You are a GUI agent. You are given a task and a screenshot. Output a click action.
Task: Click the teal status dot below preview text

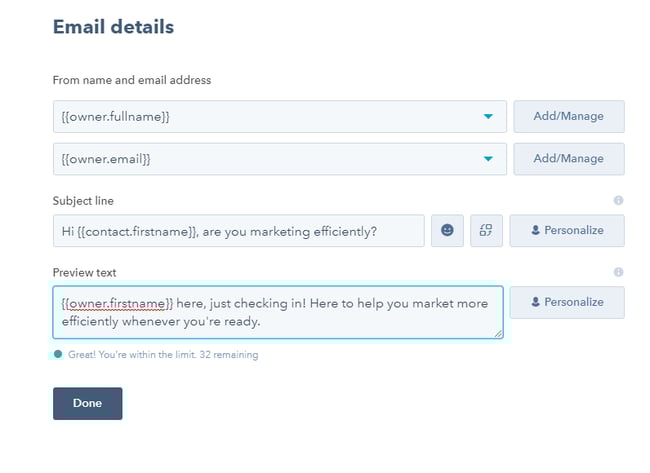(x=58, y=354)
